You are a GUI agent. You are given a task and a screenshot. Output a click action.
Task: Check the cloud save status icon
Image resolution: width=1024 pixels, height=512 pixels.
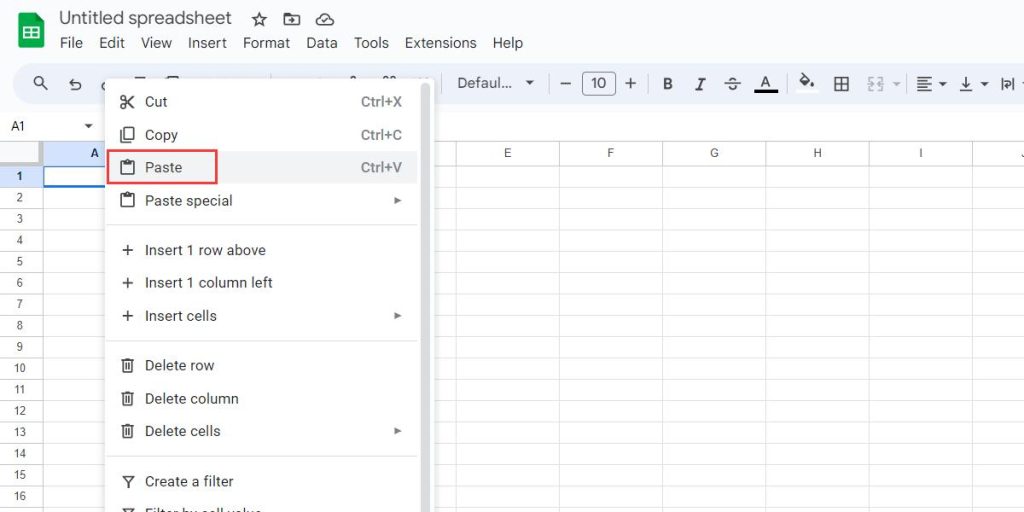[x=325, y=20]
